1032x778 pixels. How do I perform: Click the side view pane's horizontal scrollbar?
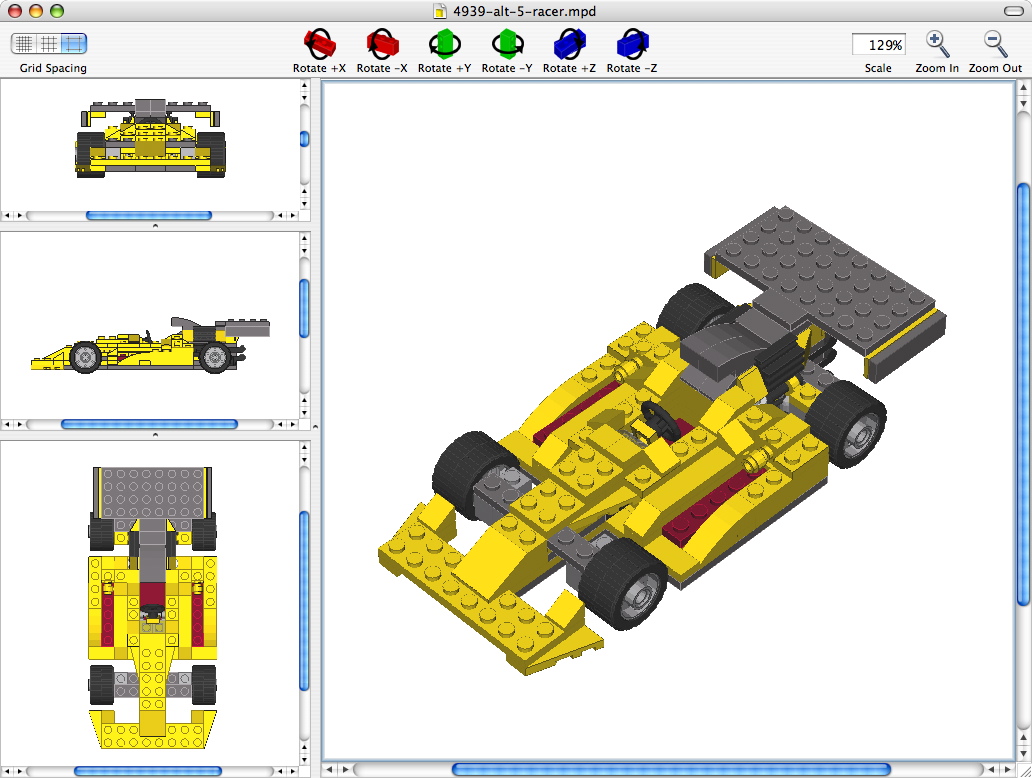coord(150,423)
